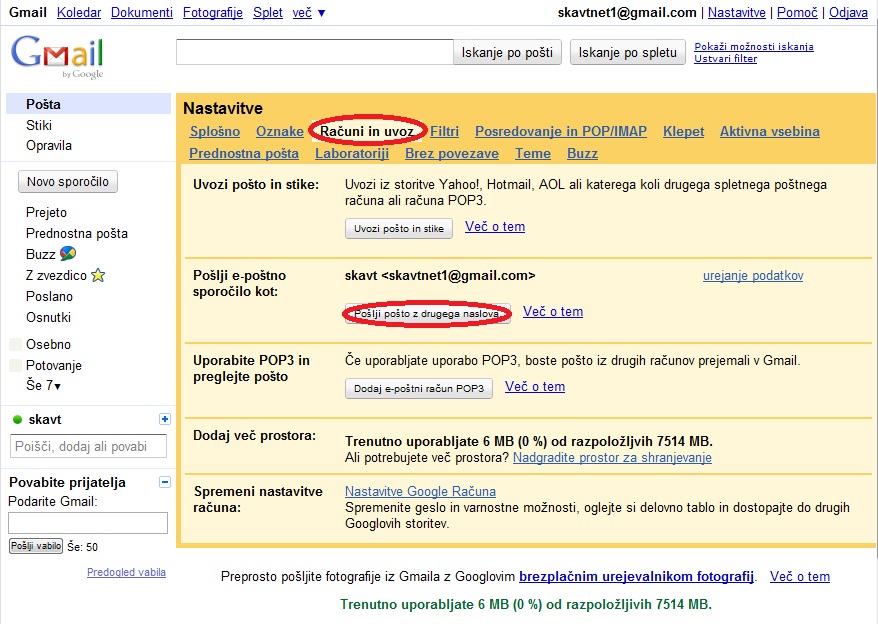Click 'Več o tem' next to import button
878x624 pixels.
[495, 226]
